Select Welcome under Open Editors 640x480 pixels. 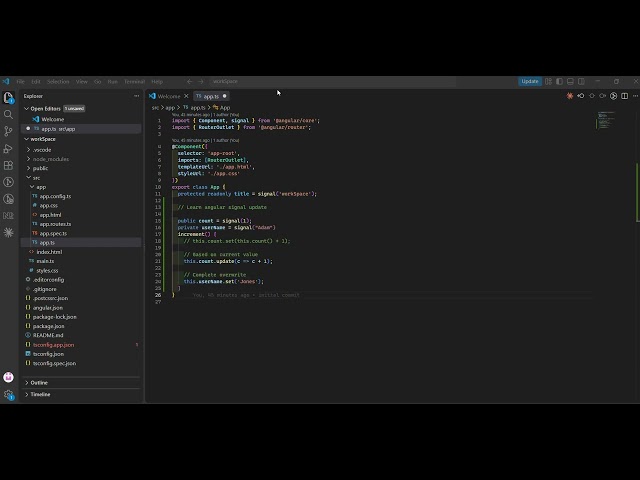click(53, 119)
